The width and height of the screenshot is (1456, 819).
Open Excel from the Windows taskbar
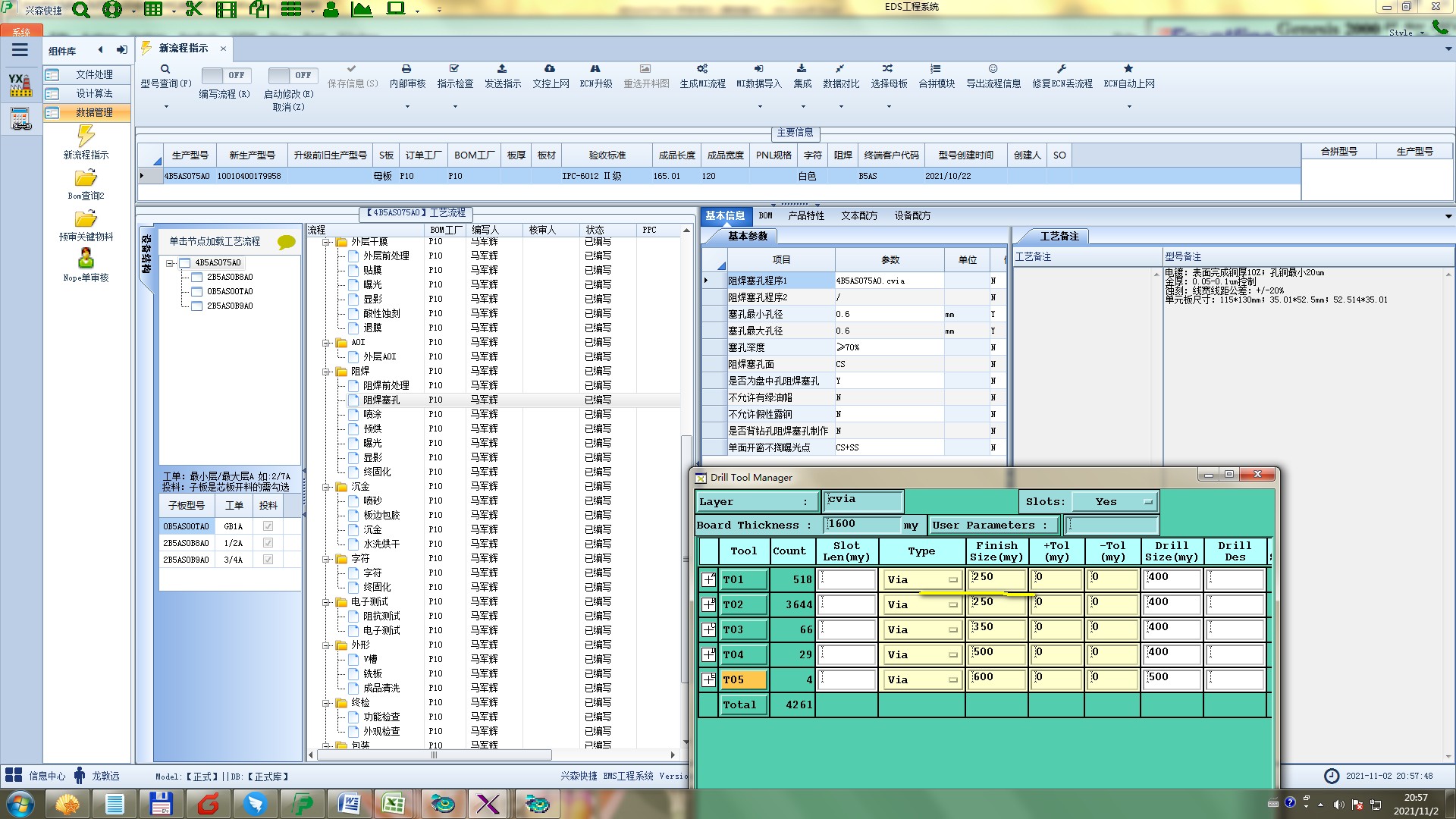[x=393, y=803]
